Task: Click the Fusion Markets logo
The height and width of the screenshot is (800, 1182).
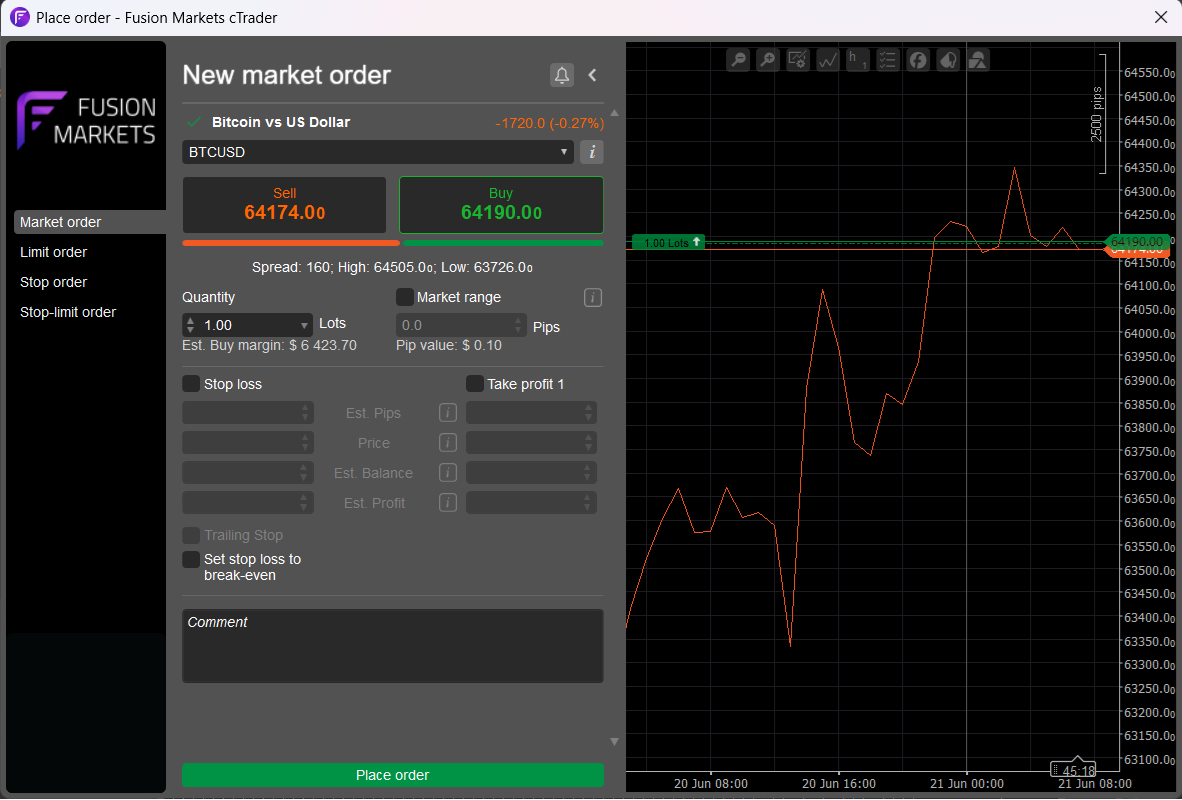Action: 86,121
